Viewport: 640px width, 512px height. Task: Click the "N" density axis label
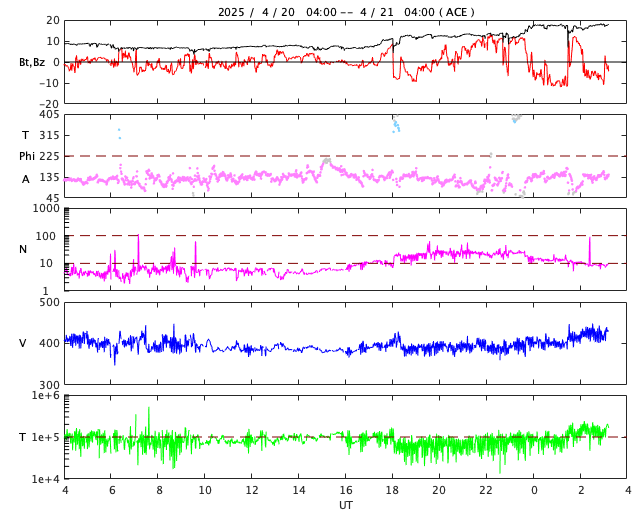tap(23, 249)
